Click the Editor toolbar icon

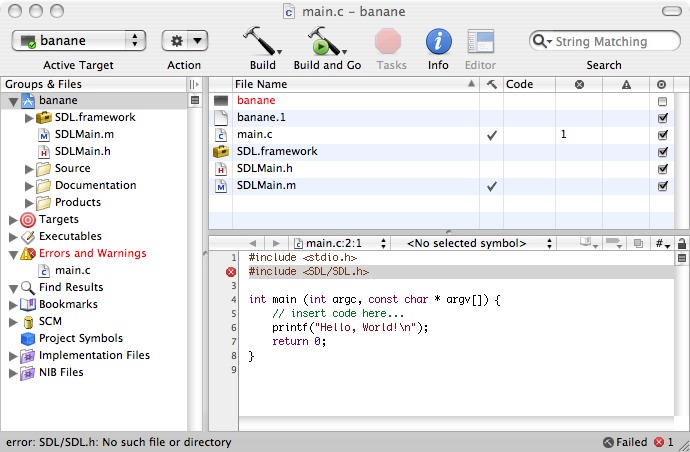click(x=481, y=41)
